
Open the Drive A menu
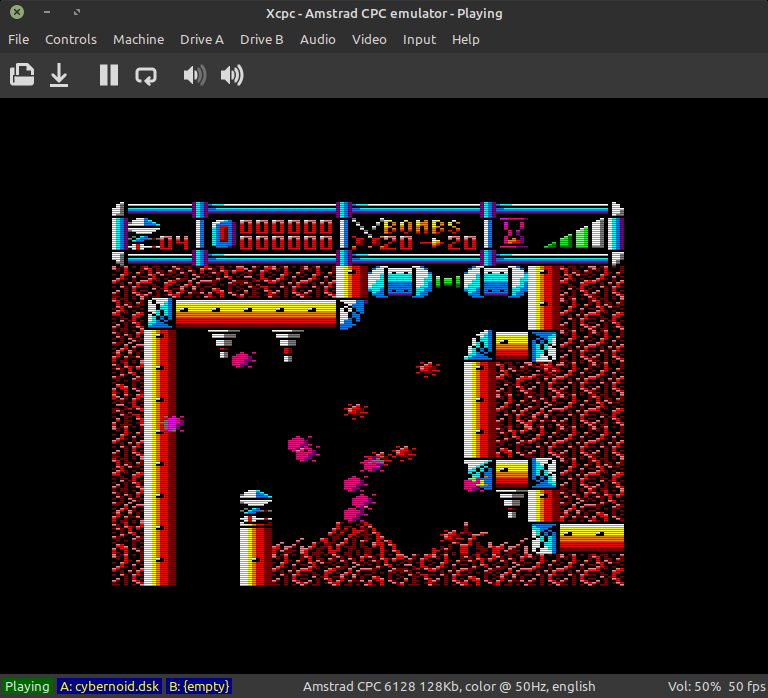[x=202, y=39]
